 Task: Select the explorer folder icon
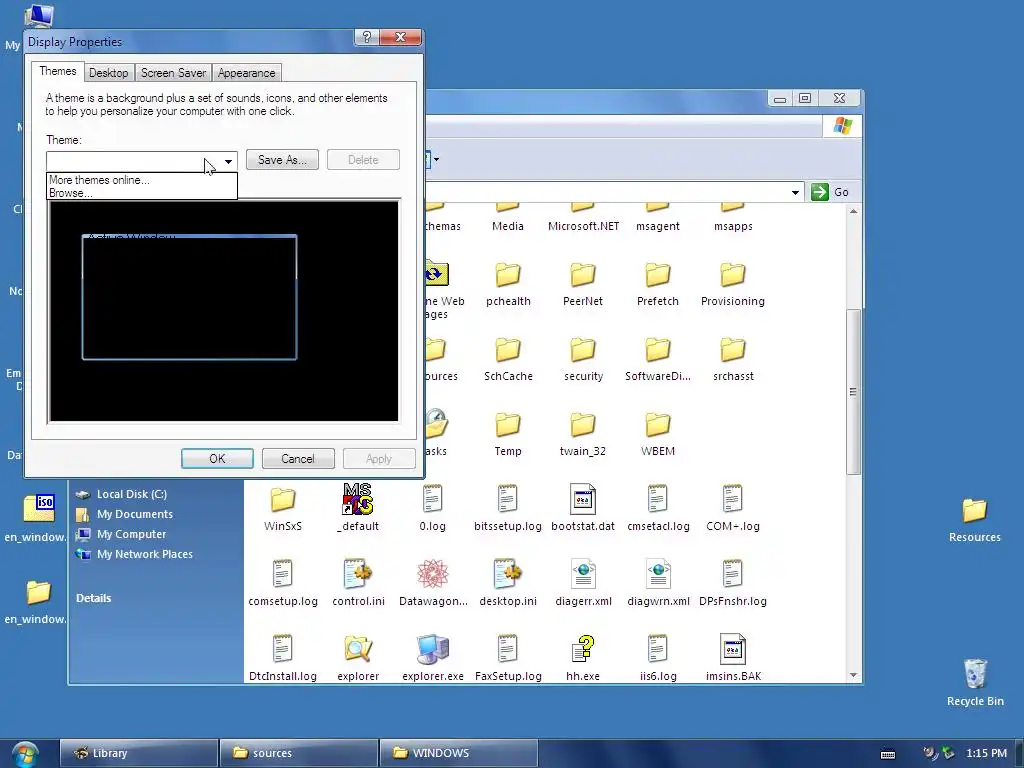(x=358, y=649)
